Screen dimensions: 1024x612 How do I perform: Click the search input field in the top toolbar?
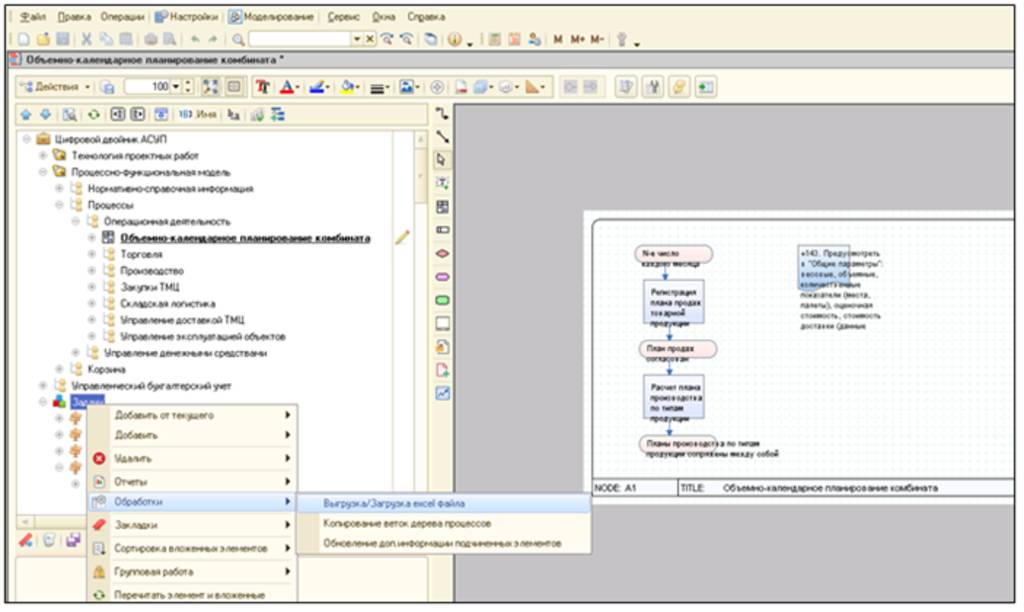click(x=300, y=39)
